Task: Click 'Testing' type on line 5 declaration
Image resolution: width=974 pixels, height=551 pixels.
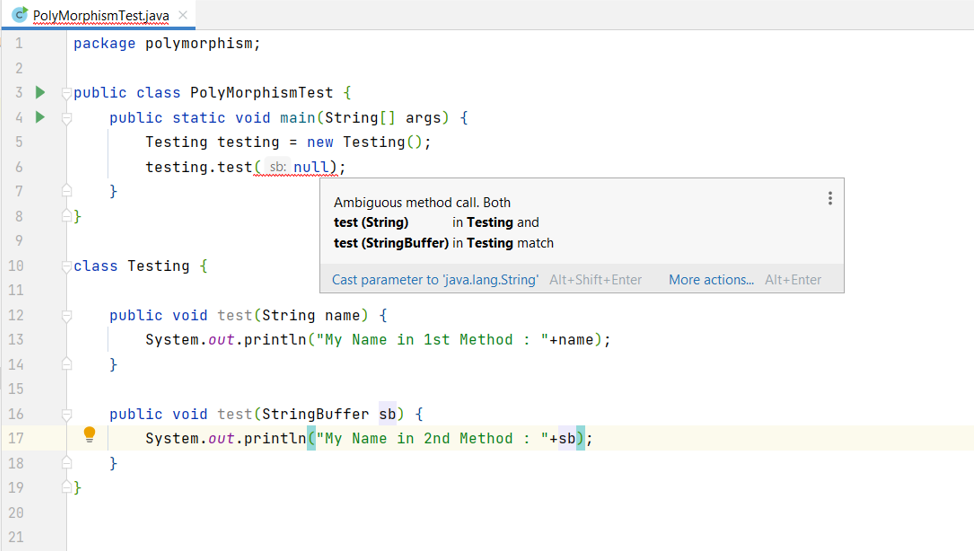Action: [176, 142]
